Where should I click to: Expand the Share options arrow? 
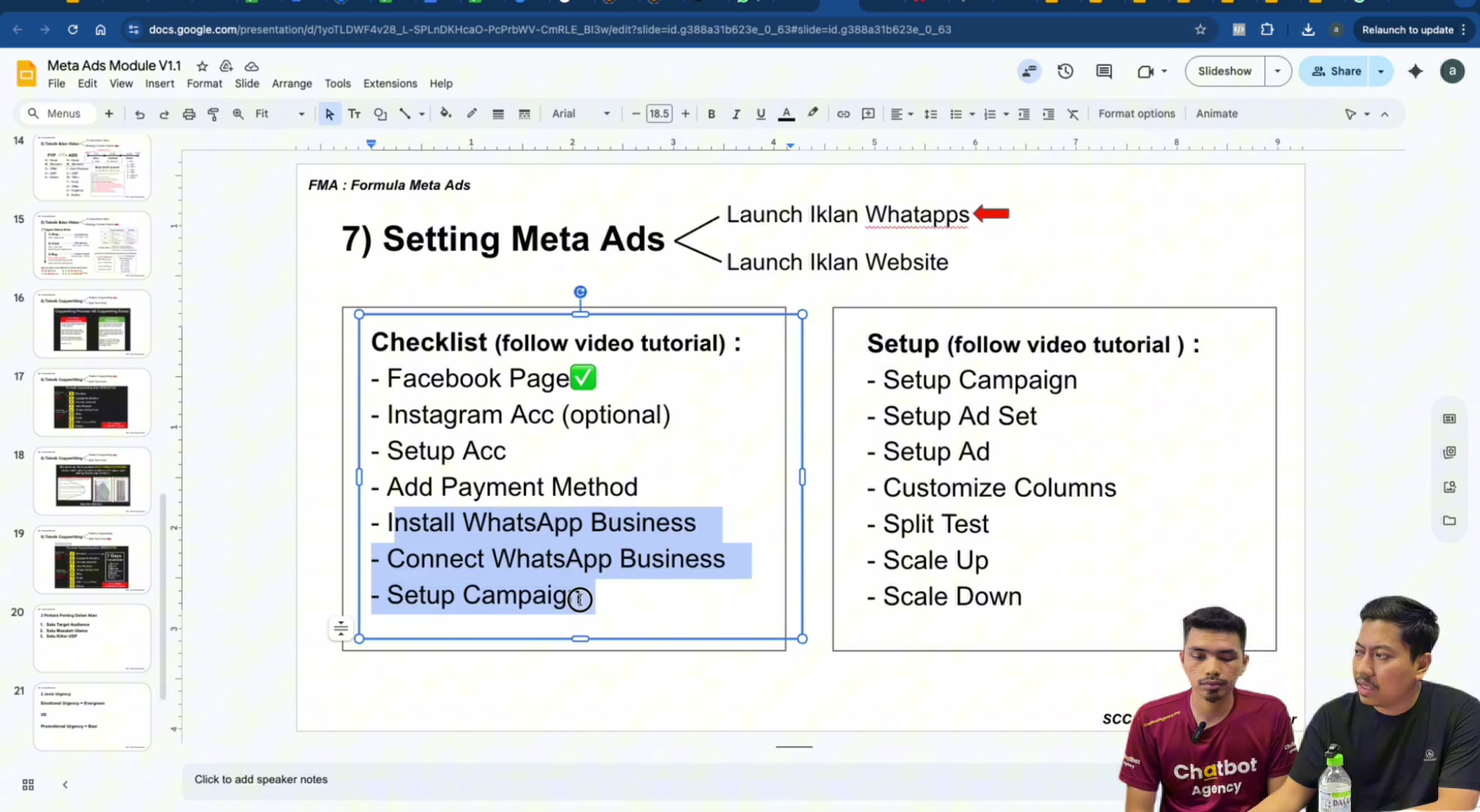(1381, 71)
